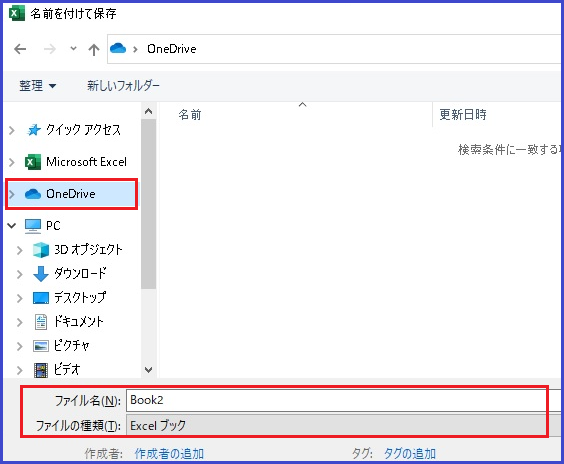The height and width of the screenshot is (464, 564).
Task: Open the ダウンロード folder
Action: [x=80, y=274]
